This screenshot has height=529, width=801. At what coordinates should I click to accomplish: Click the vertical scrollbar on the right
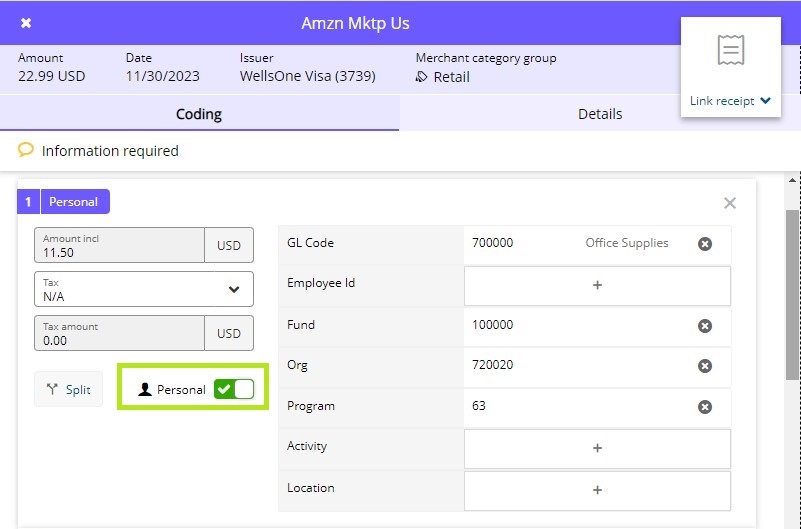[792, 295]
